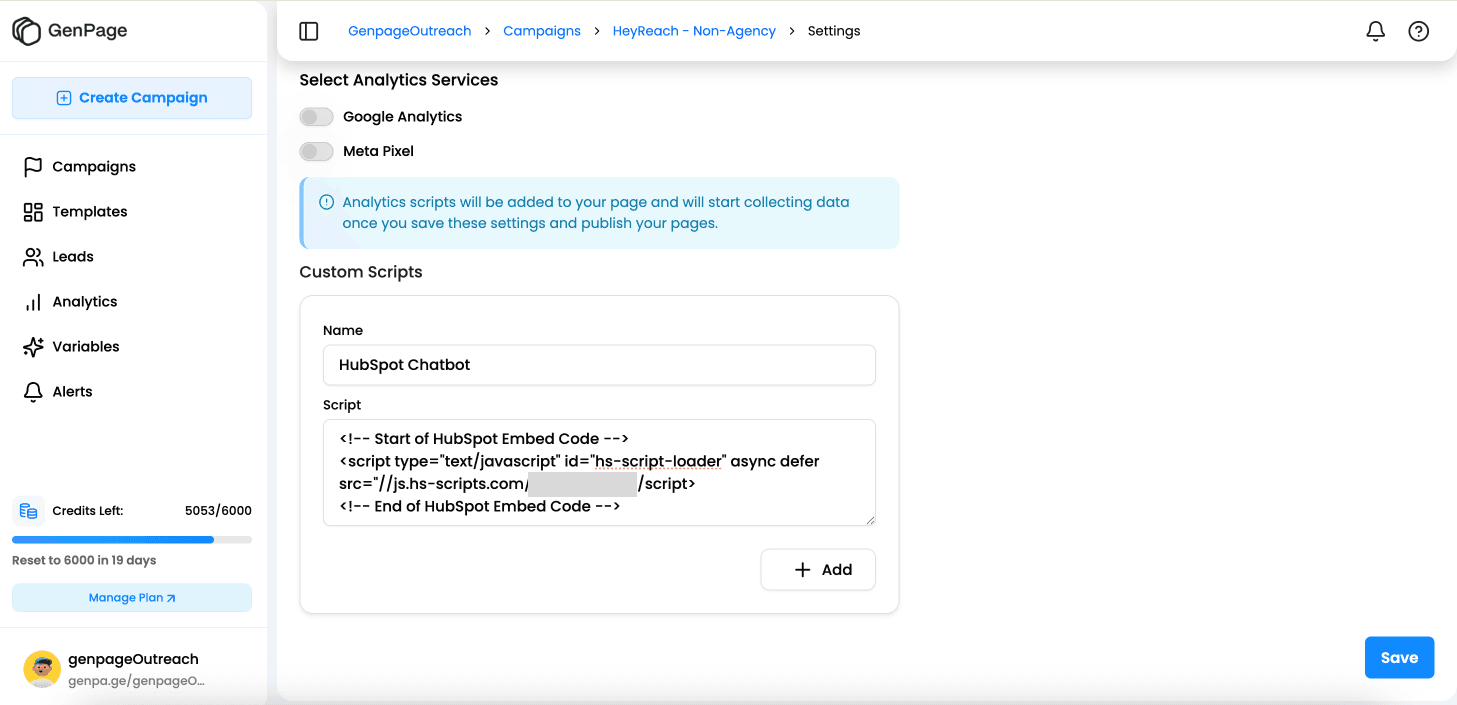Click the Variables sparkle icon

point(33,347)
